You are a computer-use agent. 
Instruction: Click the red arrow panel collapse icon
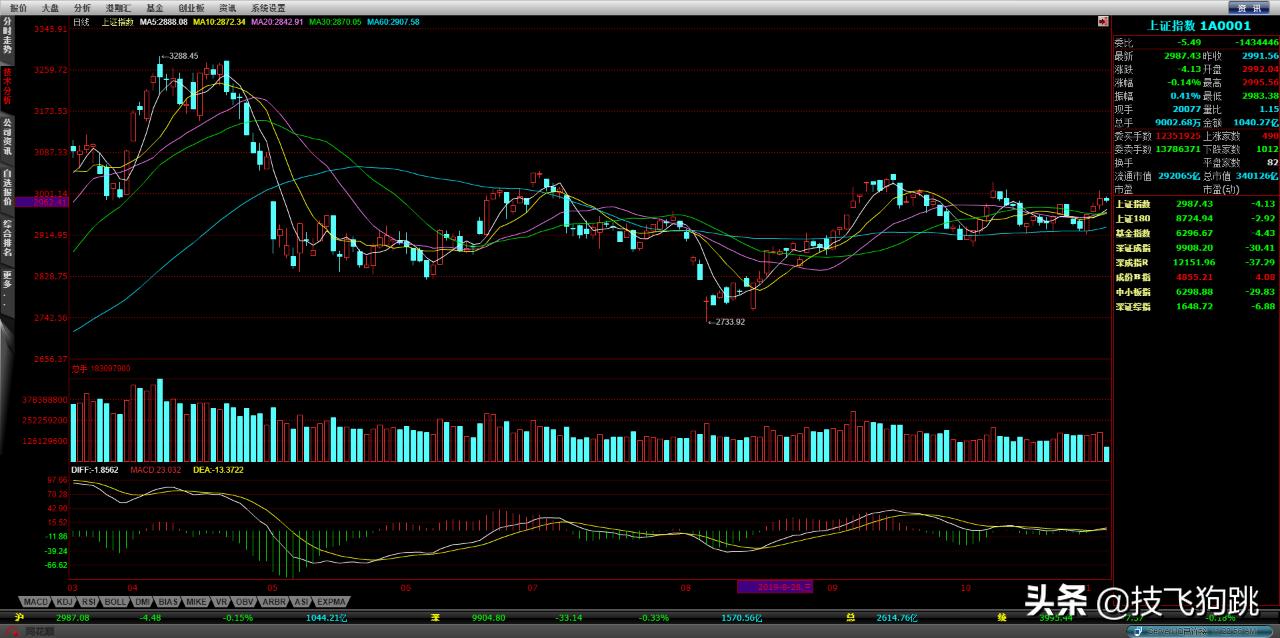(1102, 21)
